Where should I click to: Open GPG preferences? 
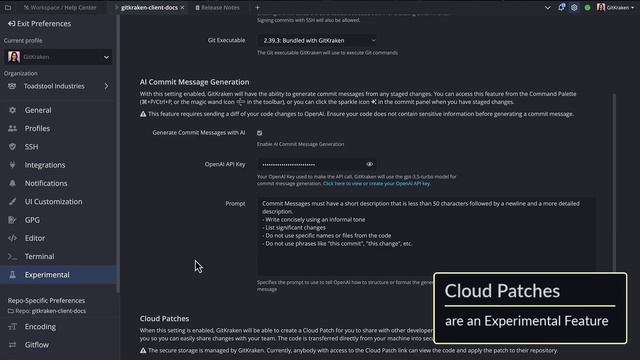click(32, 220)
